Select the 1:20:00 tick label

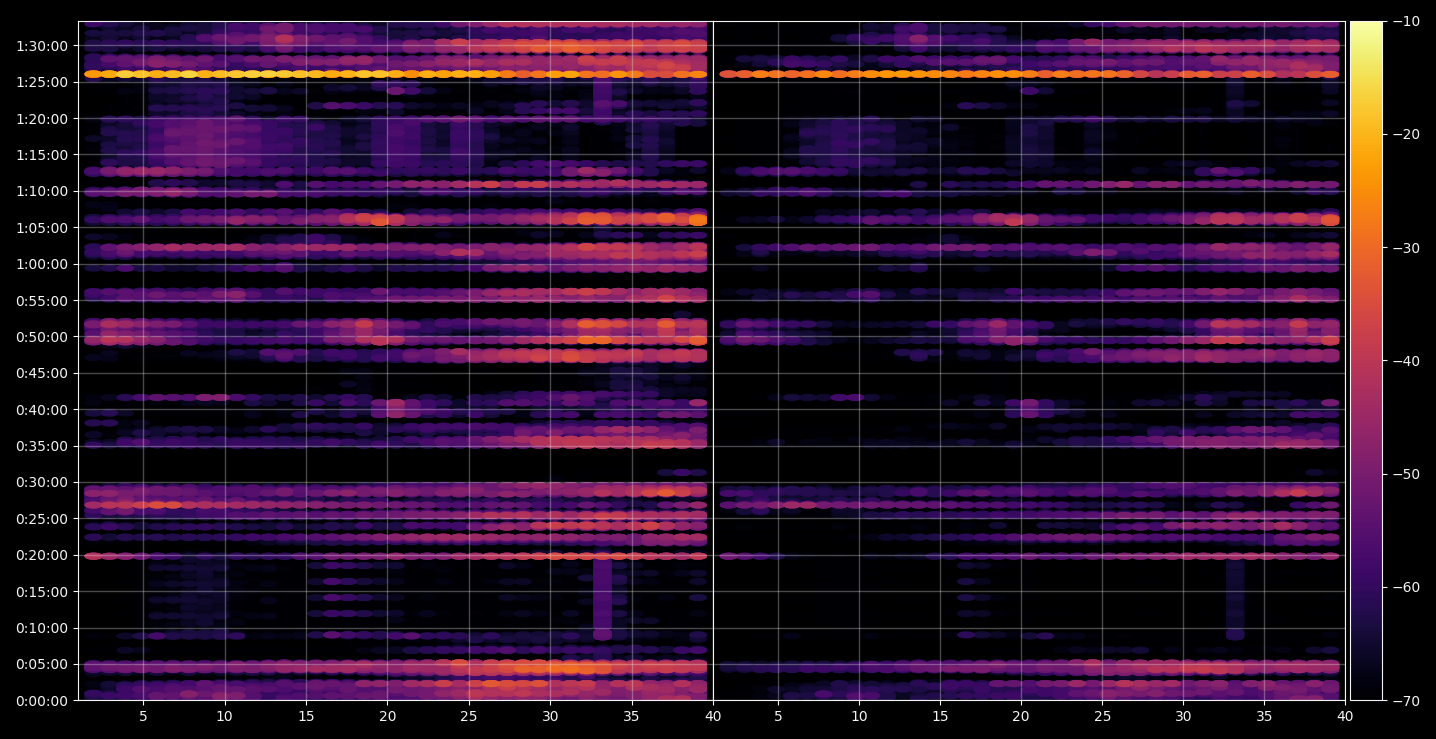pos(42,118)
